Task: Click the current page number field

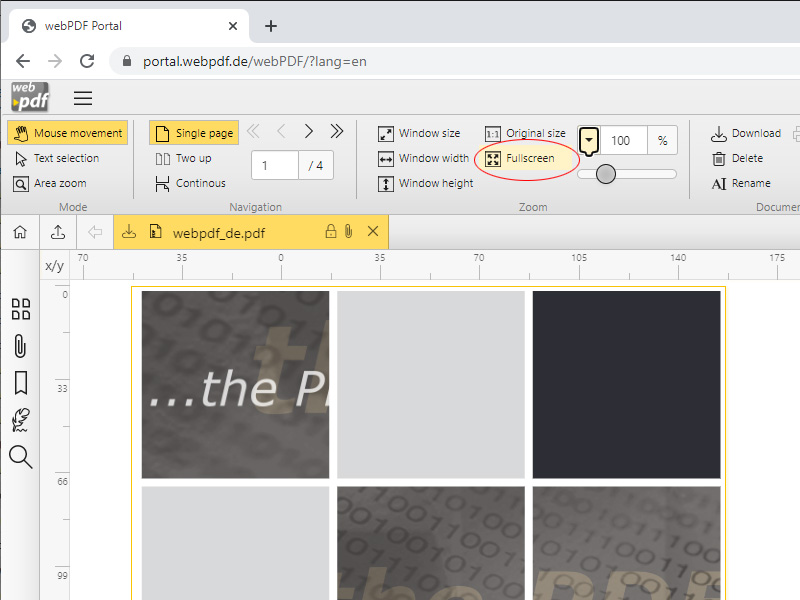Action: click(x=275, y=165)
